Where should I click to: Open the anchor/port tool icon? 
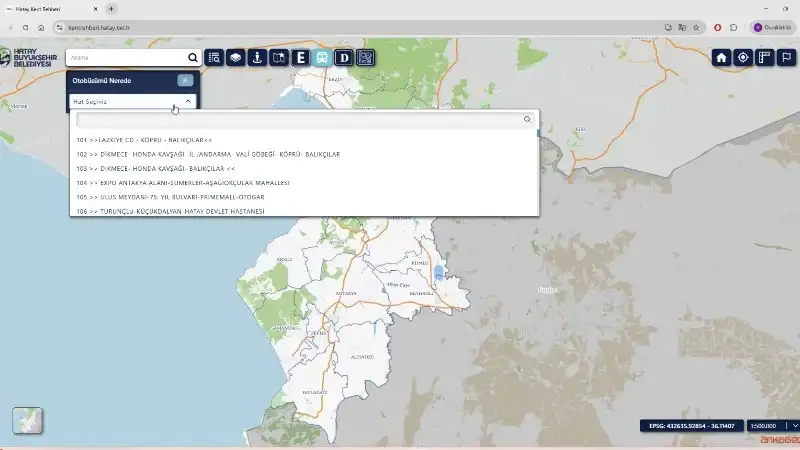click(x=257, y=58)
